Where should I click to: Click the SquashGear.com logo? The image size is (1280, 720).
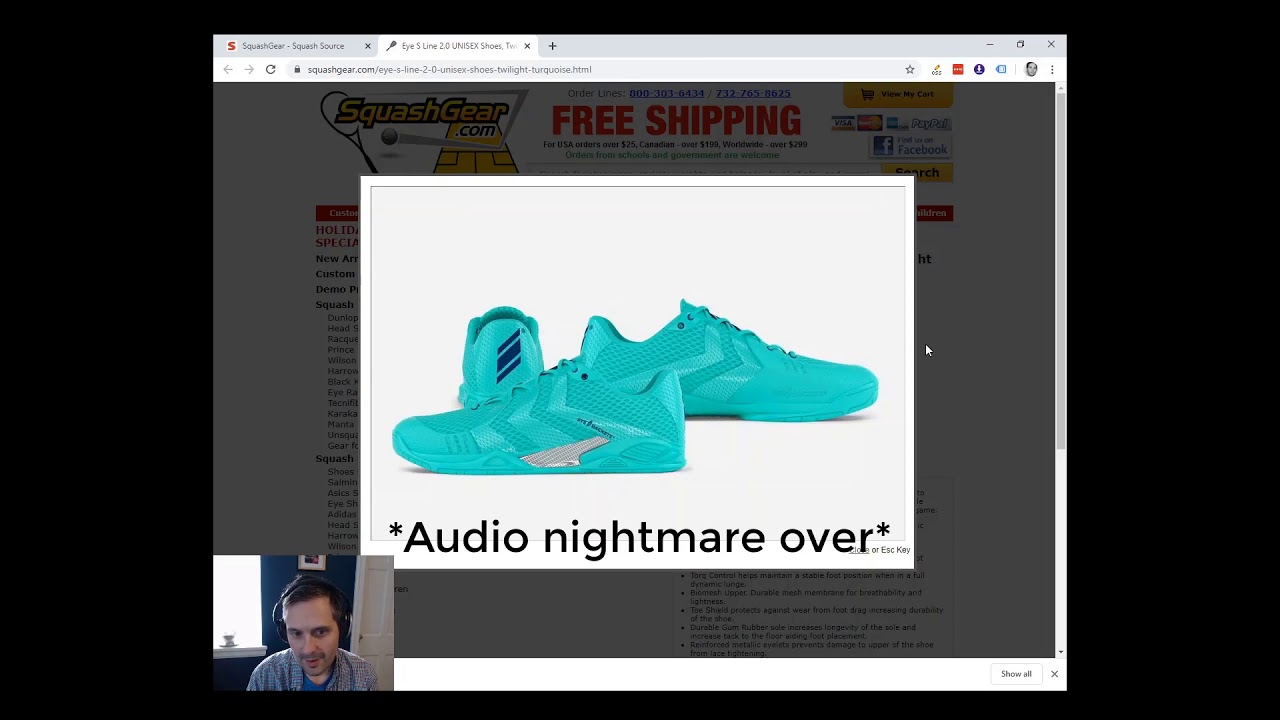click(423, 130)
